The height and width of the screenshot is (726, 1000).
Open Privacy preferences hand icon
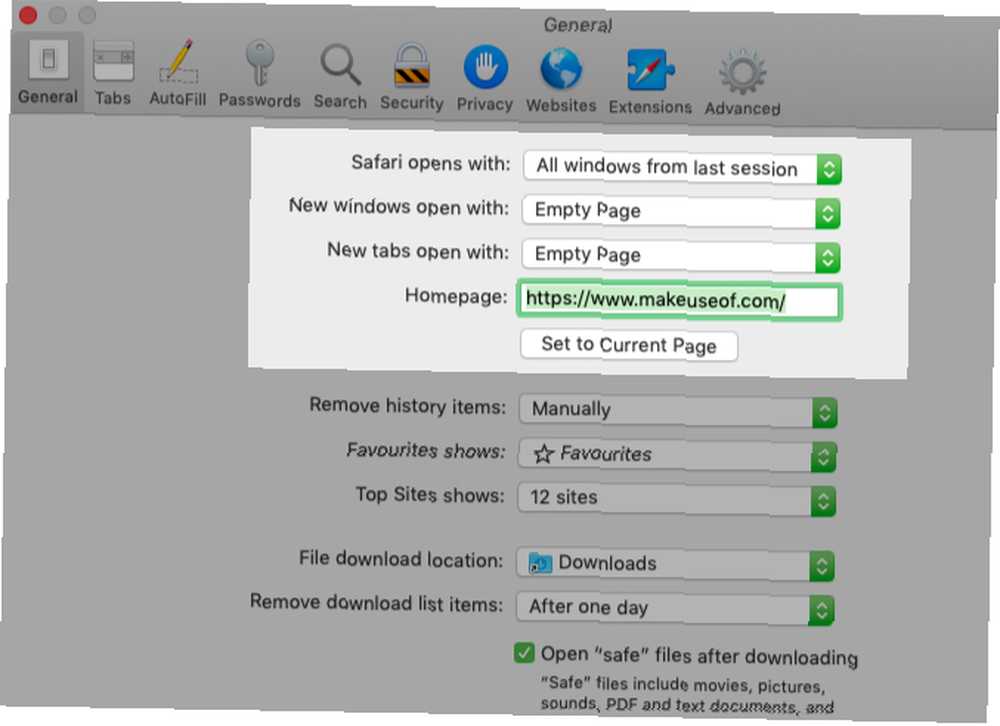485,67
